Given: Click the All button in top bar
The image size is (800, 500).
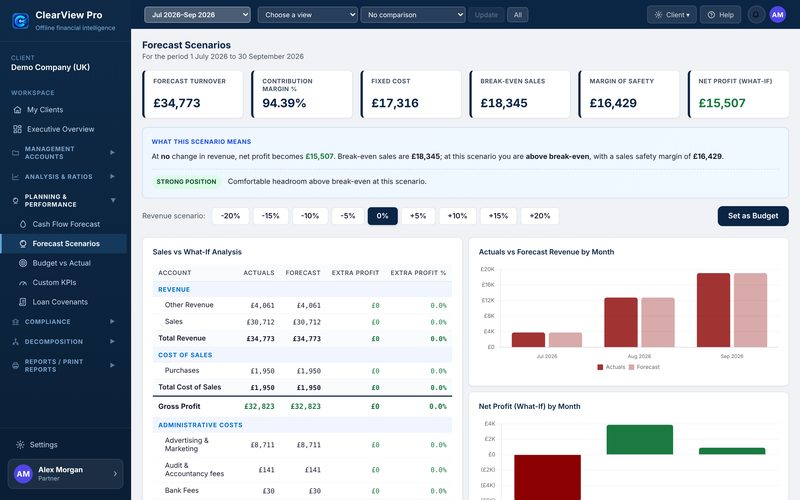Looking at the screenshot, I should point(518,15).
